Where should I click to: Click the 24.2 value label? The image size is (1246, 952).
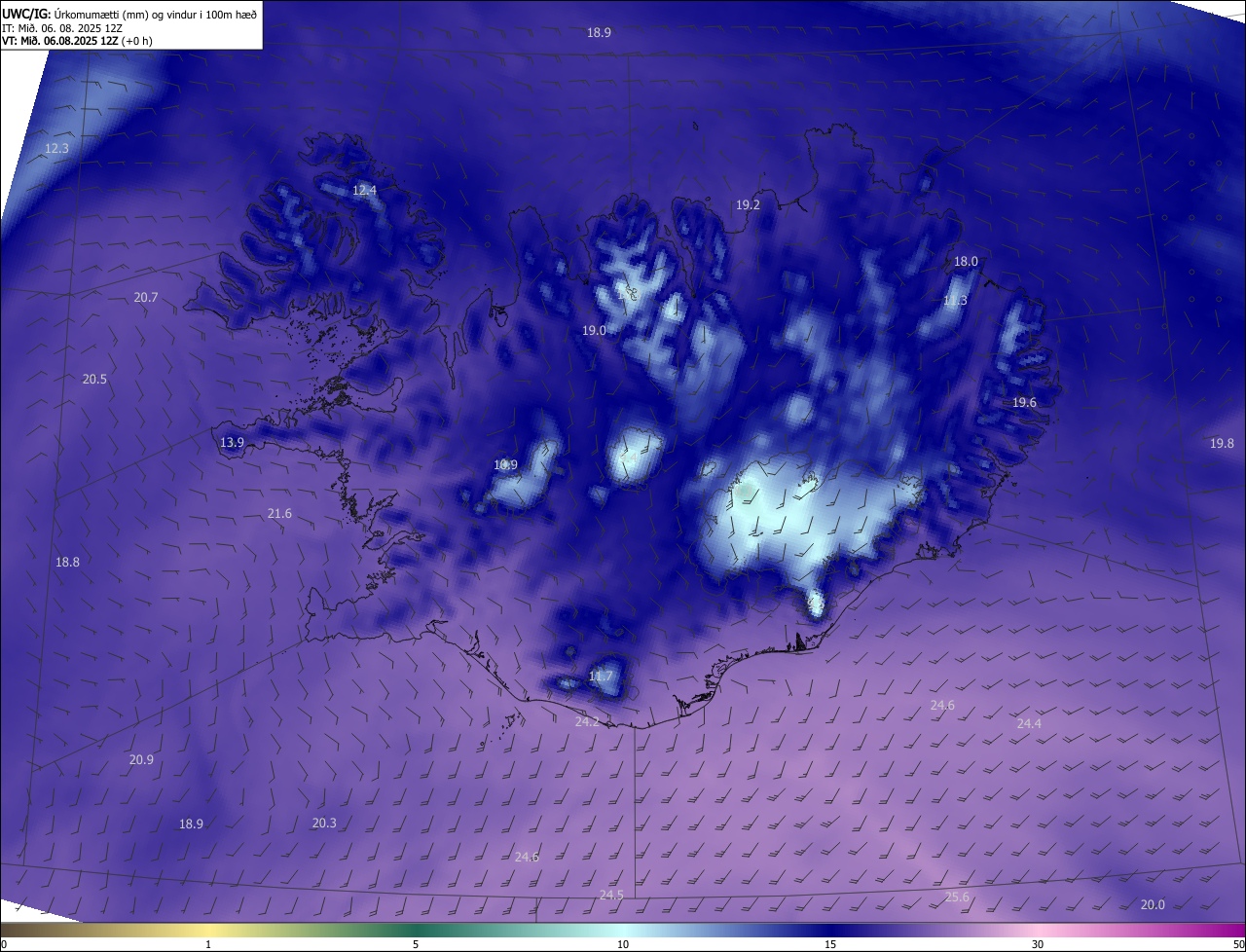[587, 722]
